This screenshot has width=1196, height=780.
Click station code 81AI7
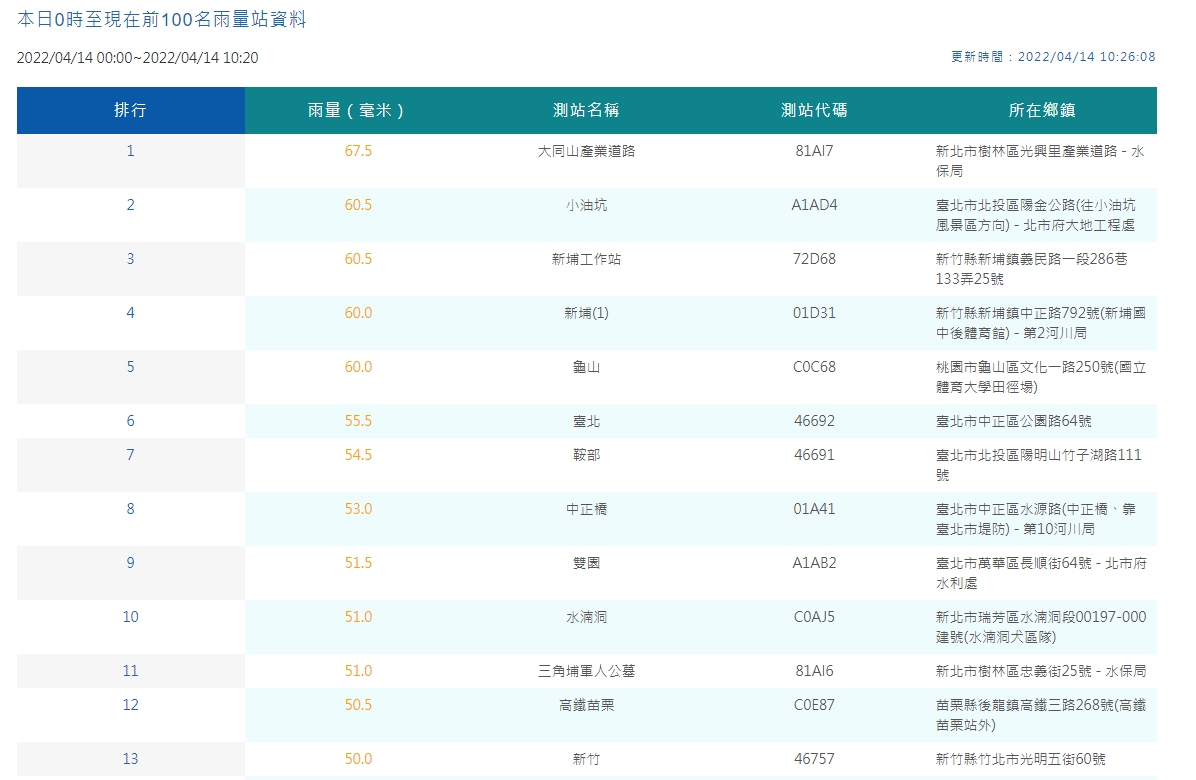(814, 151)
